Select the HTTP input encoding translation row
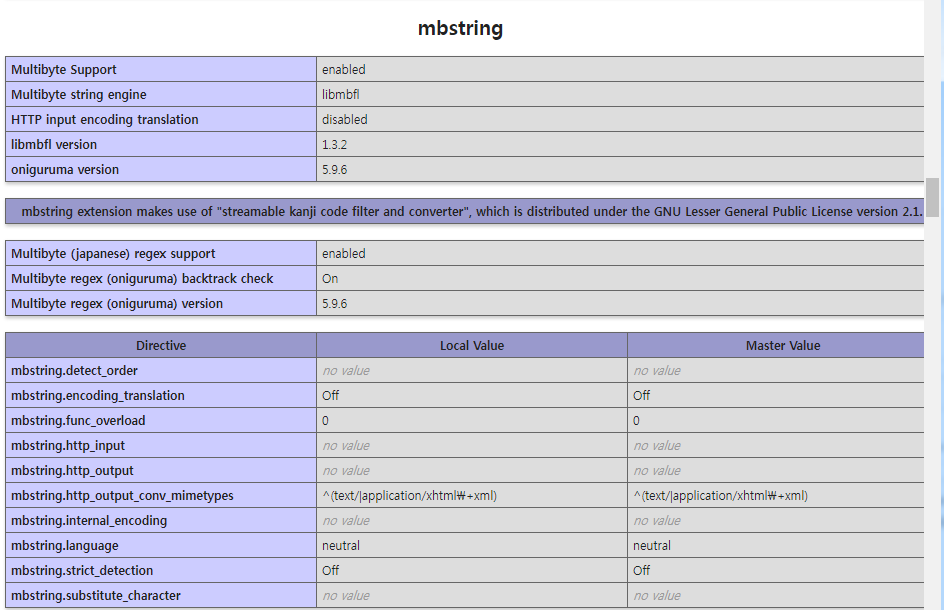Image resolution: width=944 pixels, height=610 pixels. [x=465, y=119]
